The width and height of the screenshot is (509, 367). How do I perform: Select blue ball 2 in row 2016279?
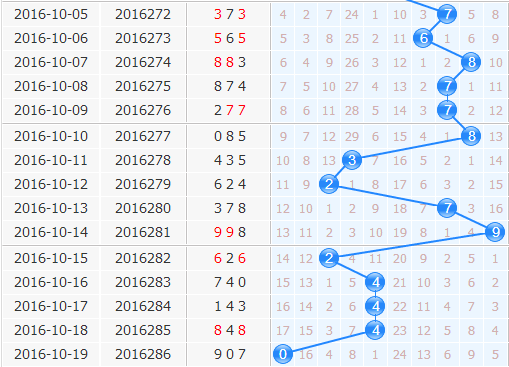pyautogui.click(x=329, y=184)
